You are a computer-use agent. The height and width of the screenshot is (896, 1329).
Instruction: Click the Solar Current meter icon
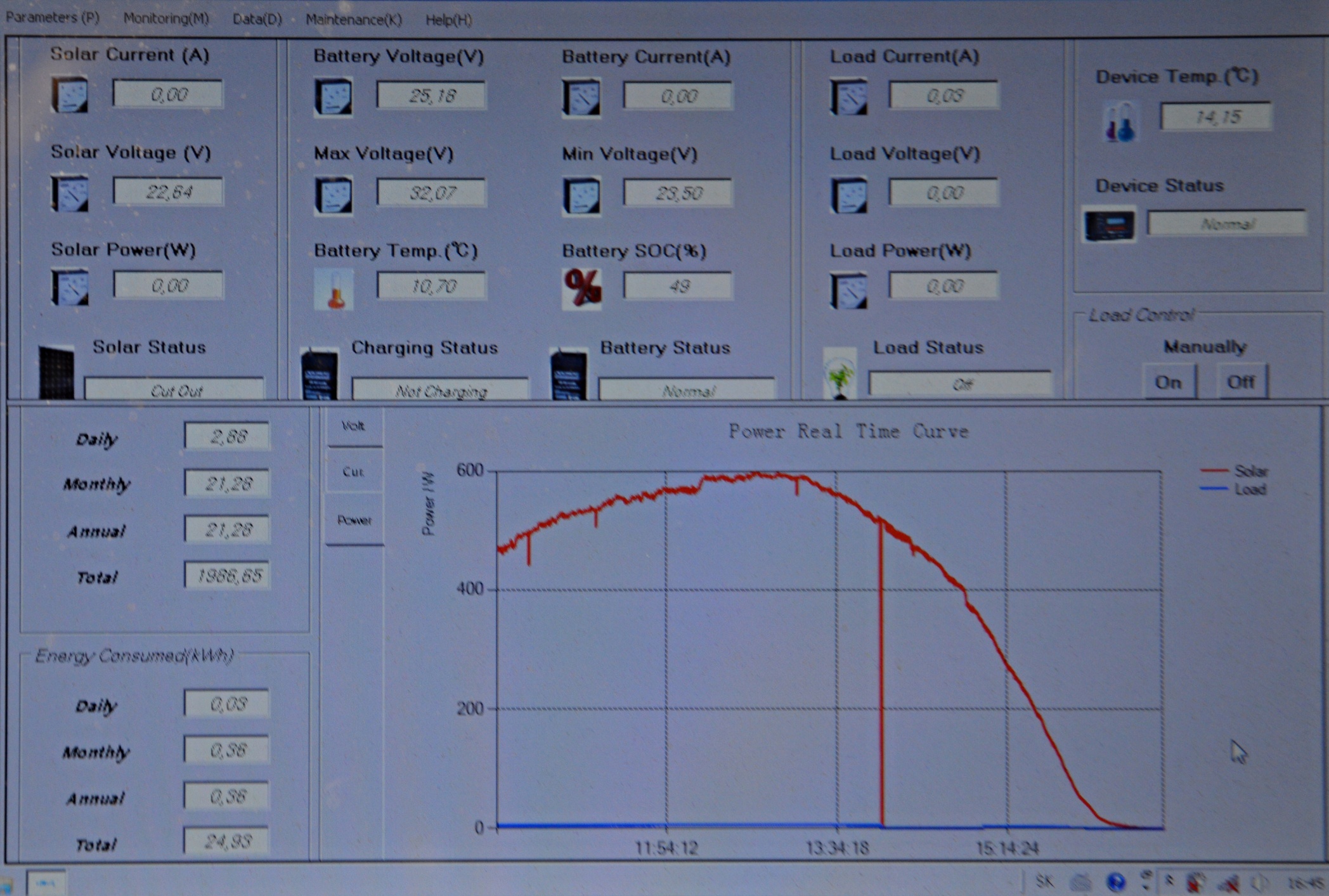(69, 95)
